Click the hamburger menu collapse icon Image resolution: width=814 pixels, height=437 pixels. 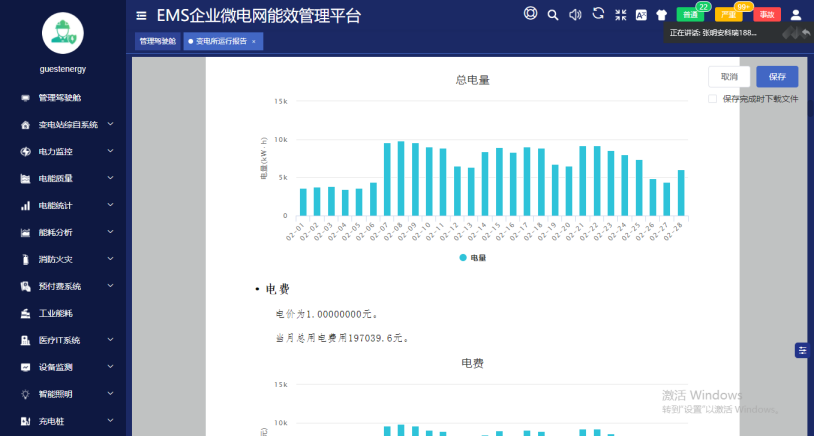141,16
